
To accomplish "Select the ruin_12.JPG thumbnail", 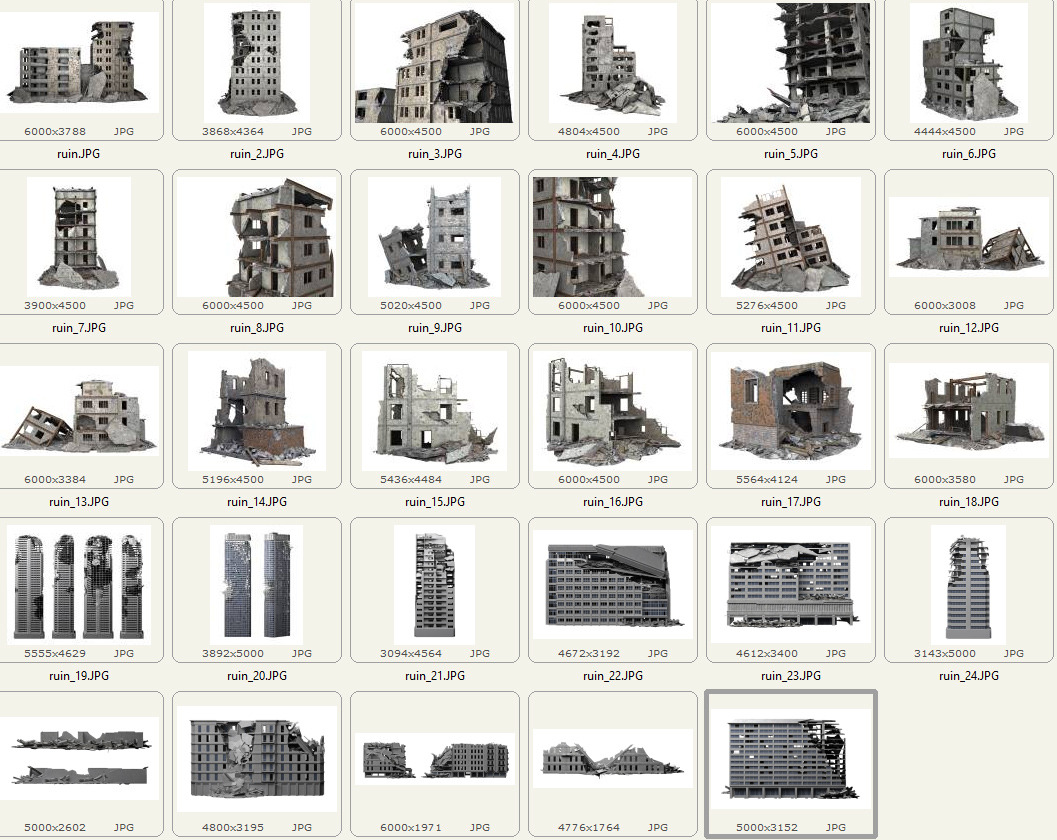I will pyautogui.click(x=969, y=237).
